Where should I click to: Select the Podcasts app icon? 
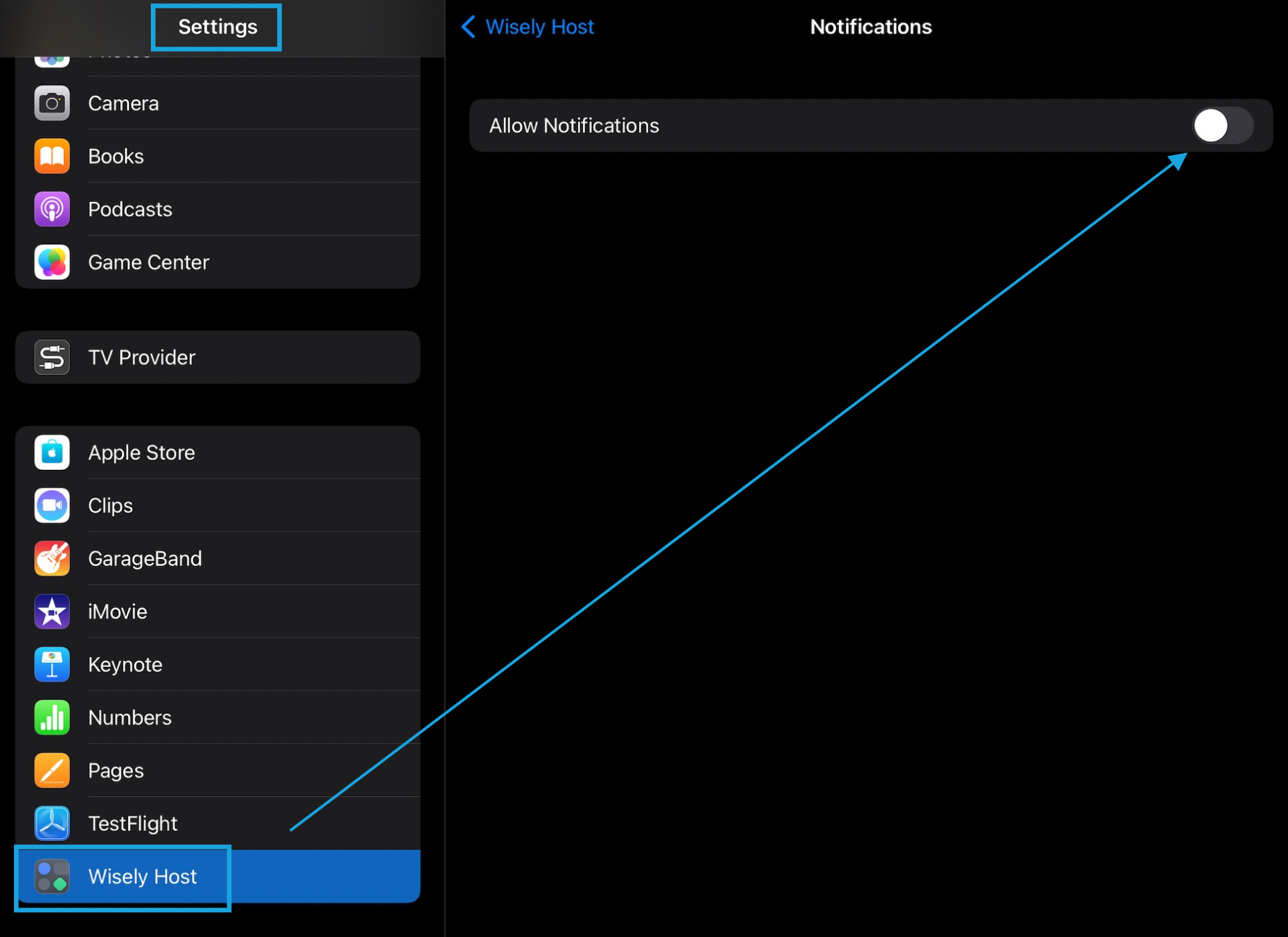coord(52,209)
